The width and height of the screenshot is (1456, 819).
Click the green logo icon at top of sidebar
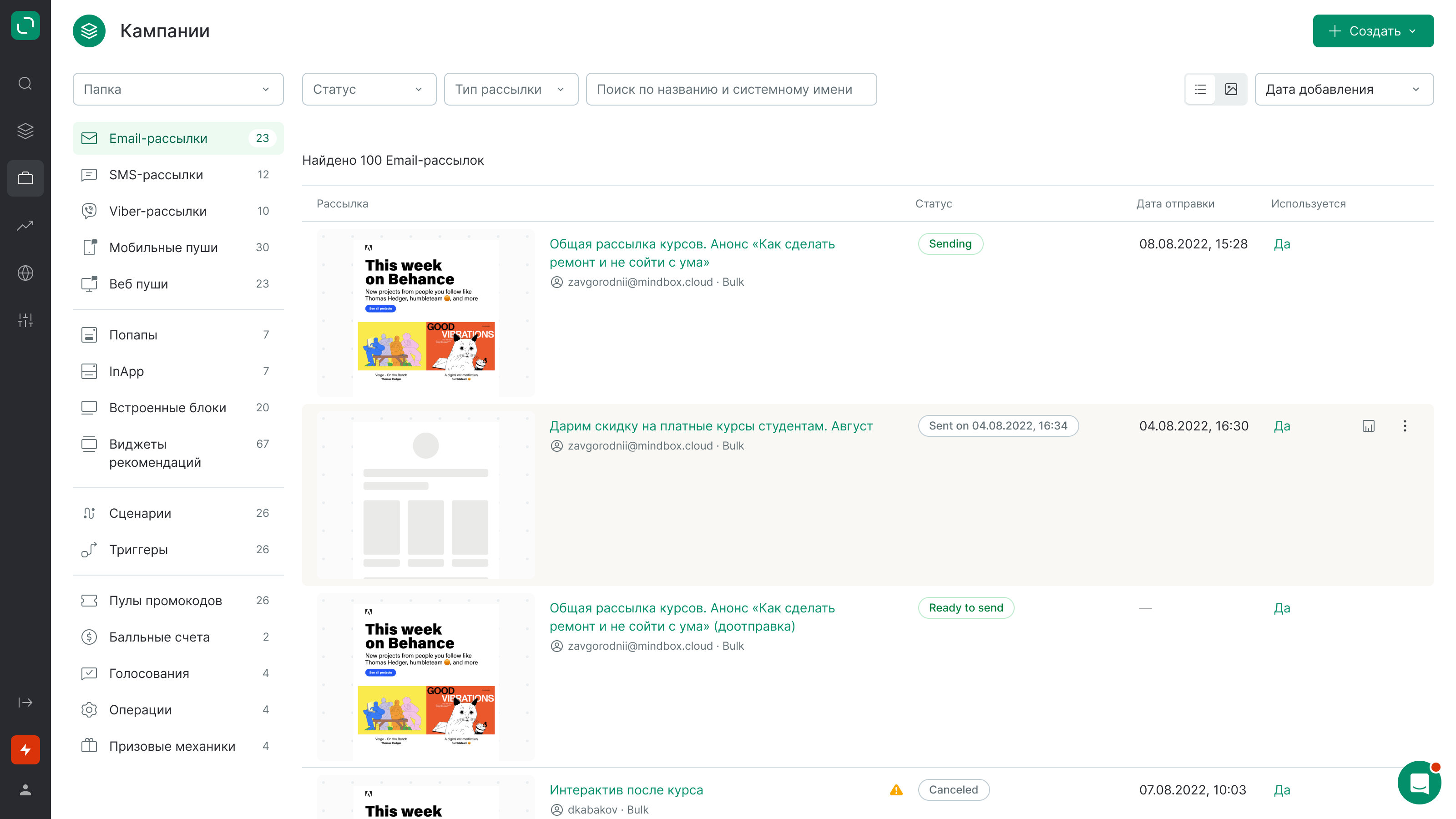tap(25, 25)
